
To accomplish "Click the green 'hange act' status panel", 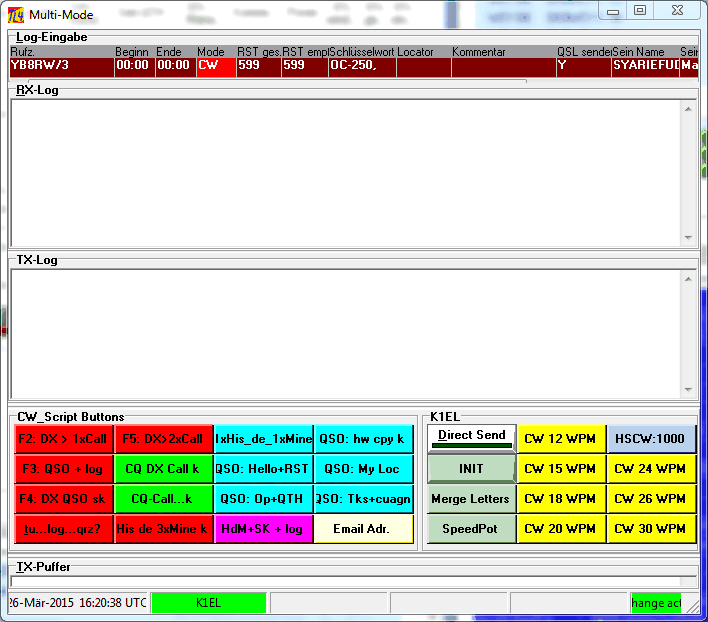I will pos(656,603).
